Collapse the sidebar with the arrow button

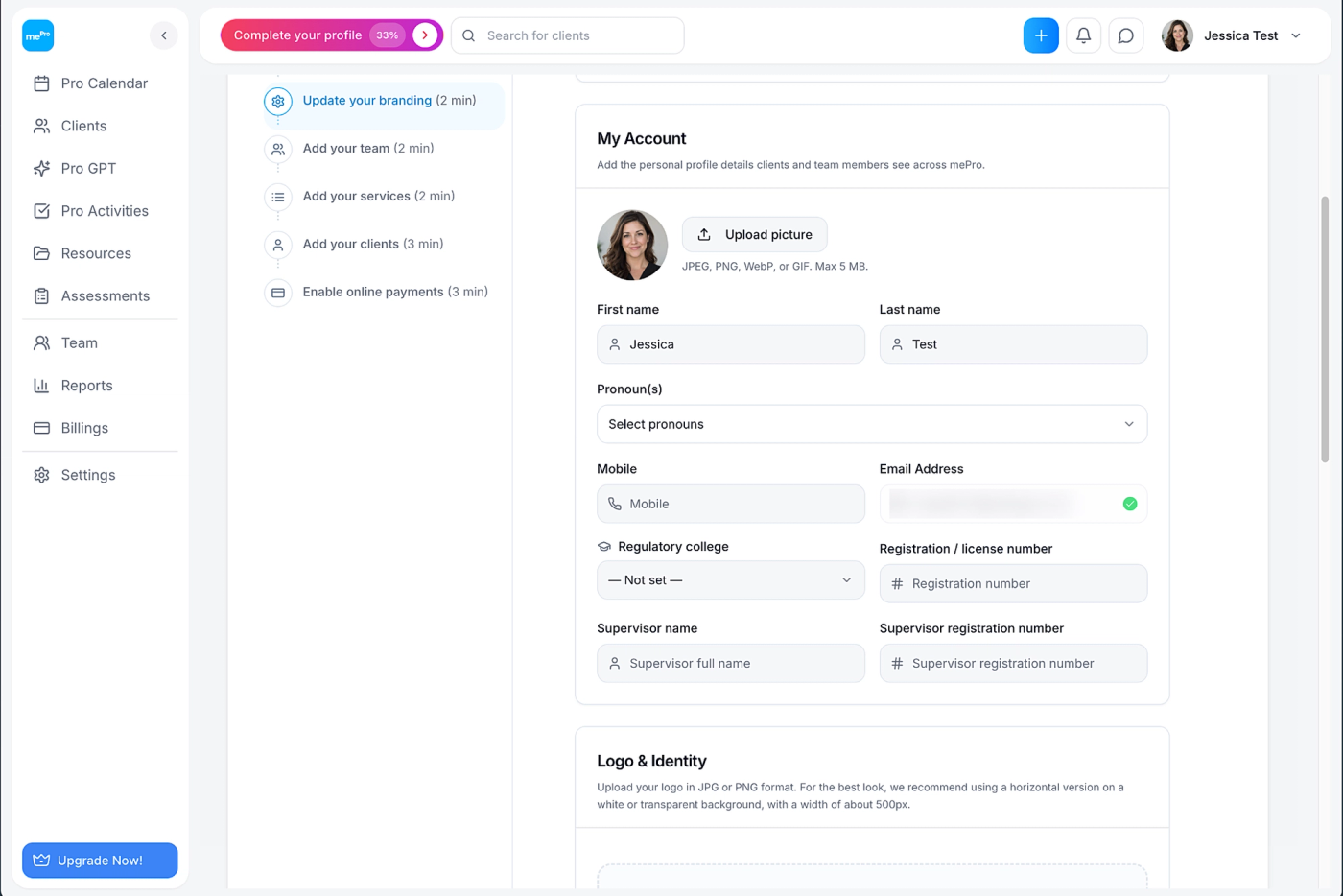tap(164, 35)
